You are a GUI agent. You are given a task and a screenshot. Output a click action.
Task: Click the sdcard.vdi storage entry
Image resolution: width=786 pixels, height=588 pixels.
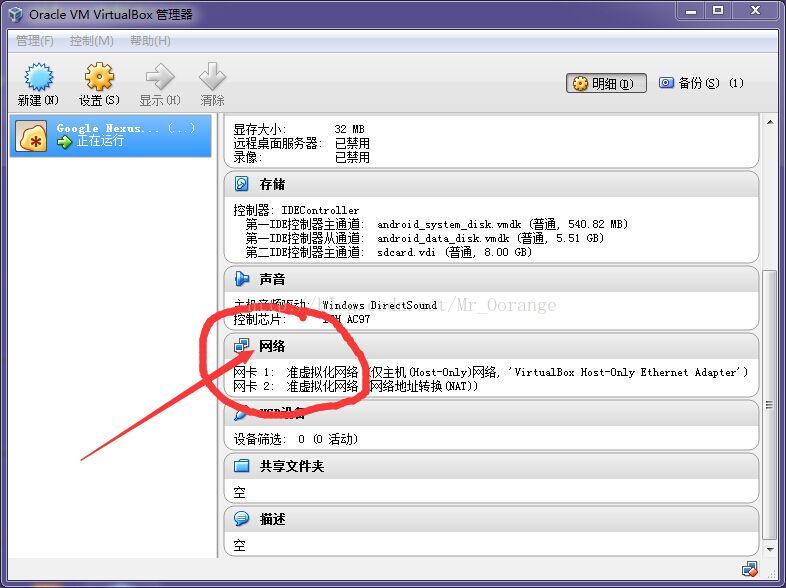pyautogui.click(x=454, y=252)
